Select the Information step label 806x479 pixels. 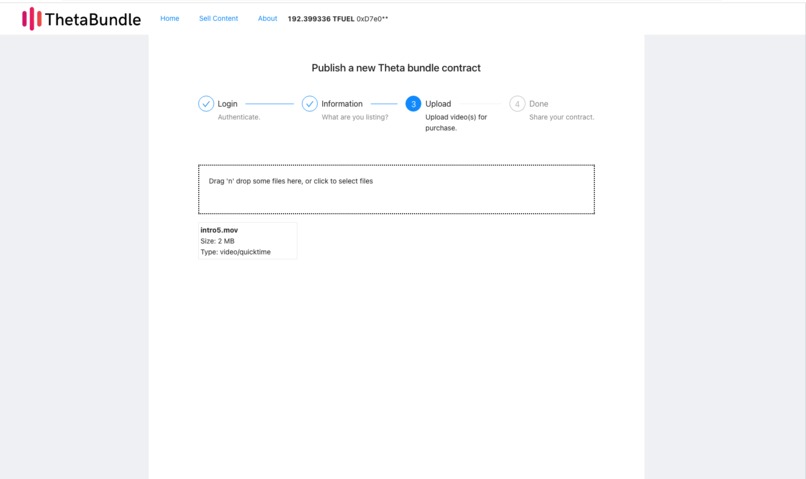click(x=342, y=104)
